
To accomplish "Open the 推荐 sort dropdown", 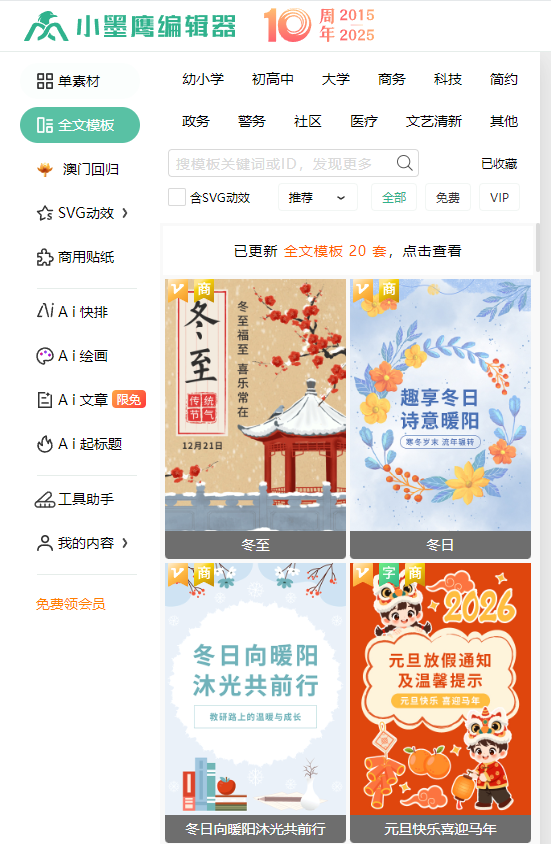I will 317,198.
